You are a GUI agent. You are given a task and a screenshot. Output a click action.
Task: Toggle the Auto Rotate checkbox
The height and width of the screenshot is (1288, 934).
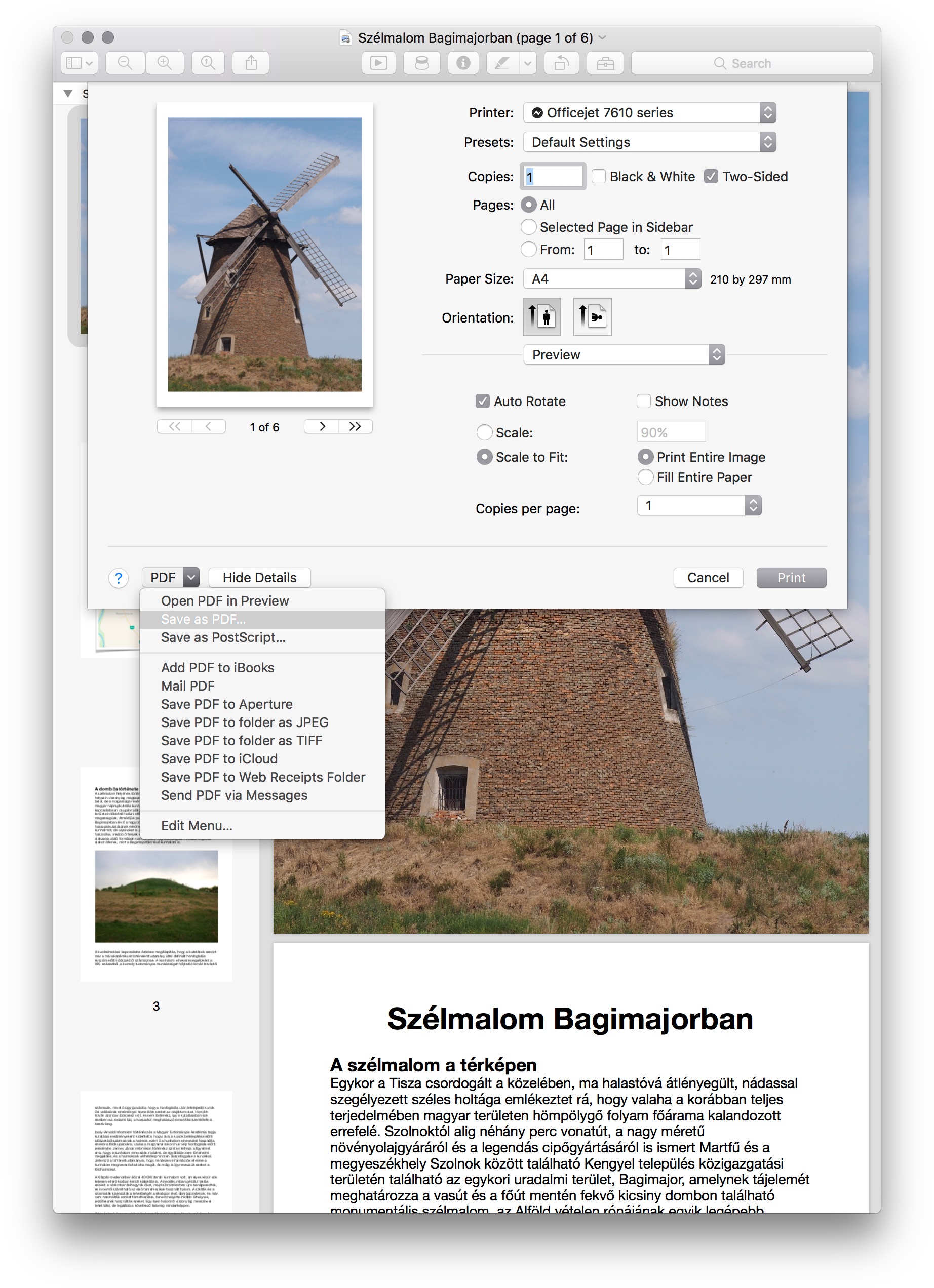coord(483,401)
